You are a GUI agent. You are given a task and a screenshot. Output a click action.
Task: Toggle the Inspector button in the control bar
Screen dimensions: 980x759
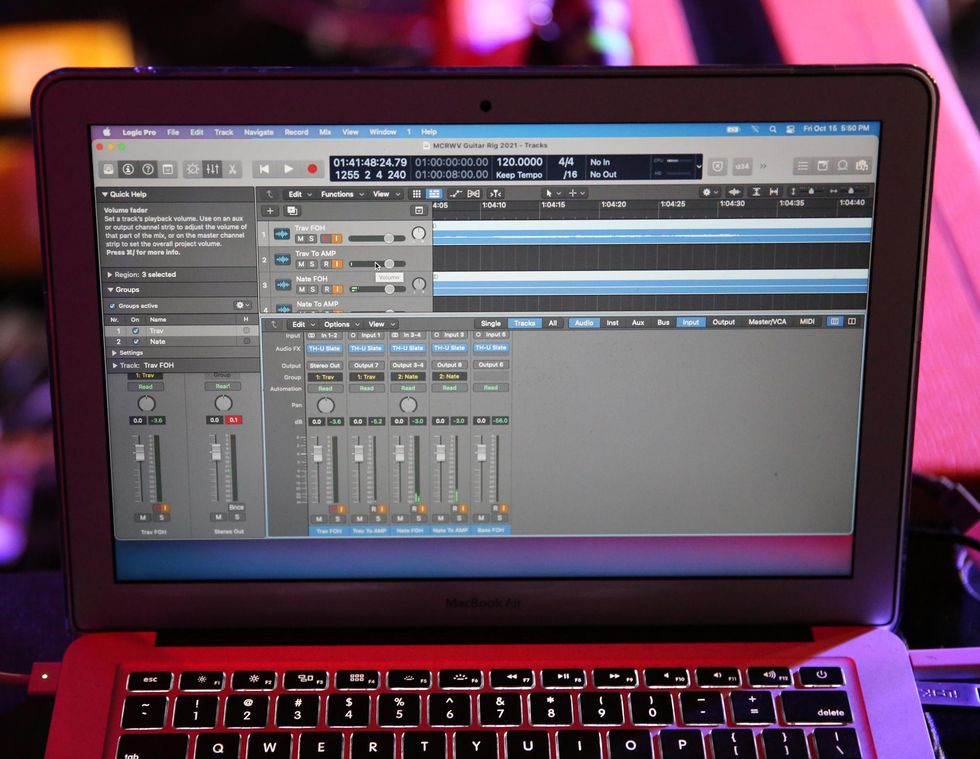click(128, 169)
